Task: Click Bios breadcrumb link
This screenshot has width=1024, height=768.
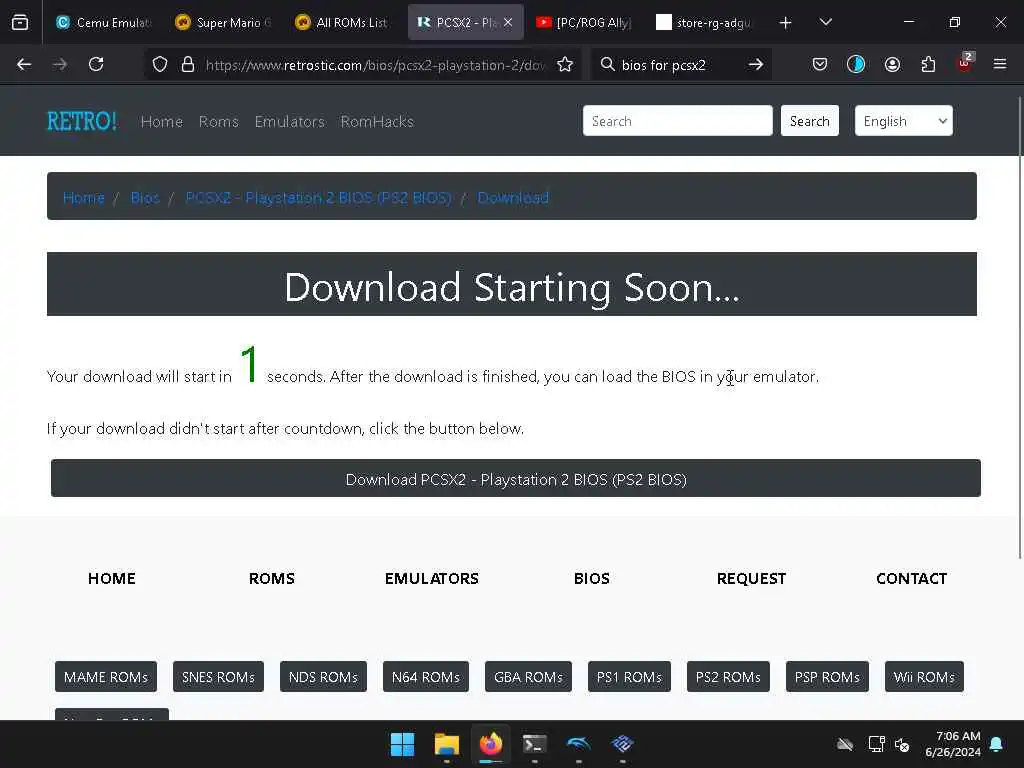Action: (x=145, y=197)
